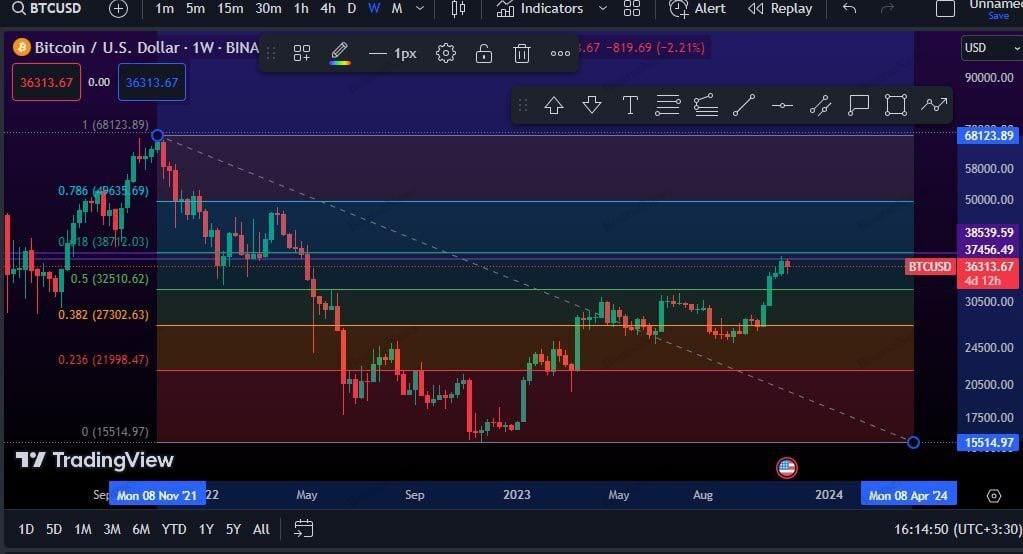Select the rectangle shape tool
Viewport: 1023px width, 554px height.
click(896, 105)
